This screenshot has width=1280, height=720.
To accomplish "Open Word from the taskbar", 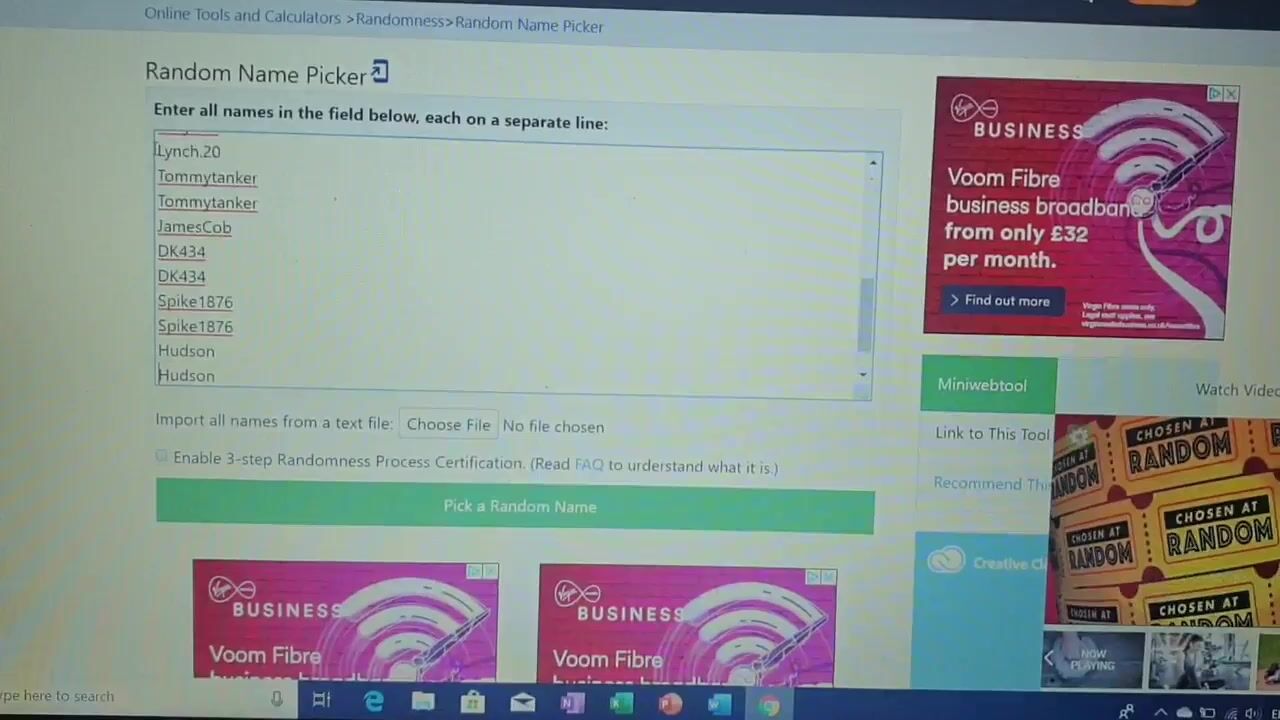I will [x=718, y=707].
